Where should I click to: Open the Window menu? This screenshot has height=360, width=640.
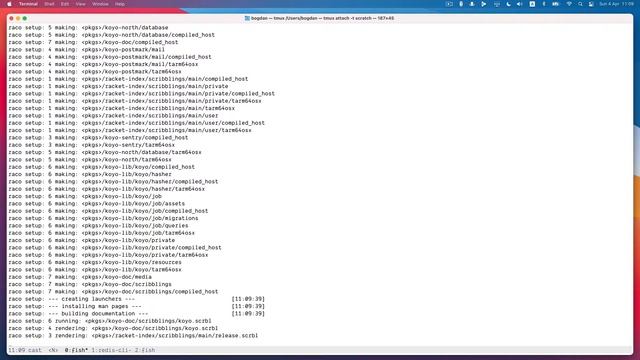click(x=100, y=4)
